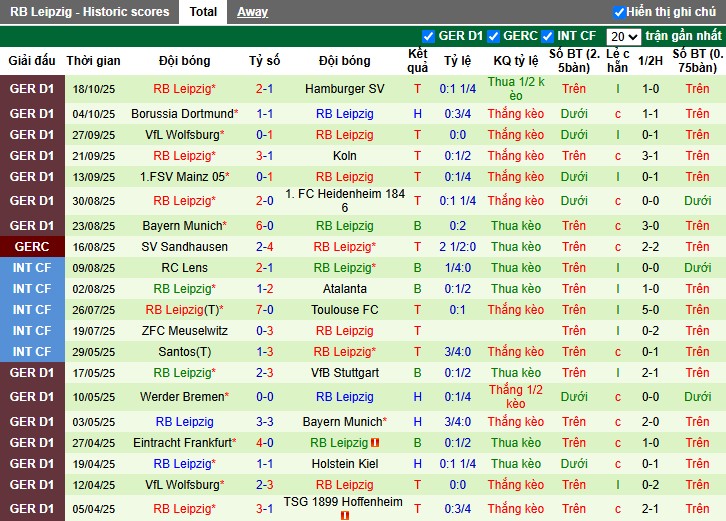Click the 3-3 score against Bayern Munich
The image size is (726, 521).
264,421
